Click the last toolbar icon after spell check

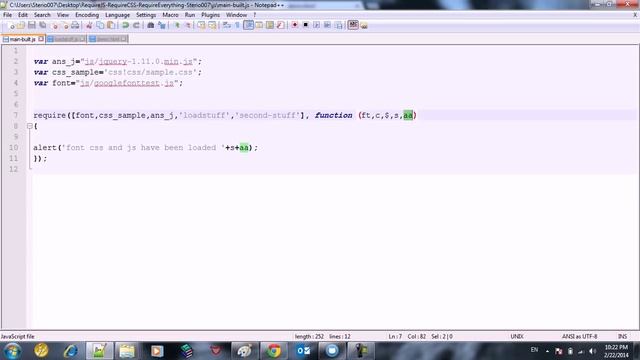click(364, 26)
